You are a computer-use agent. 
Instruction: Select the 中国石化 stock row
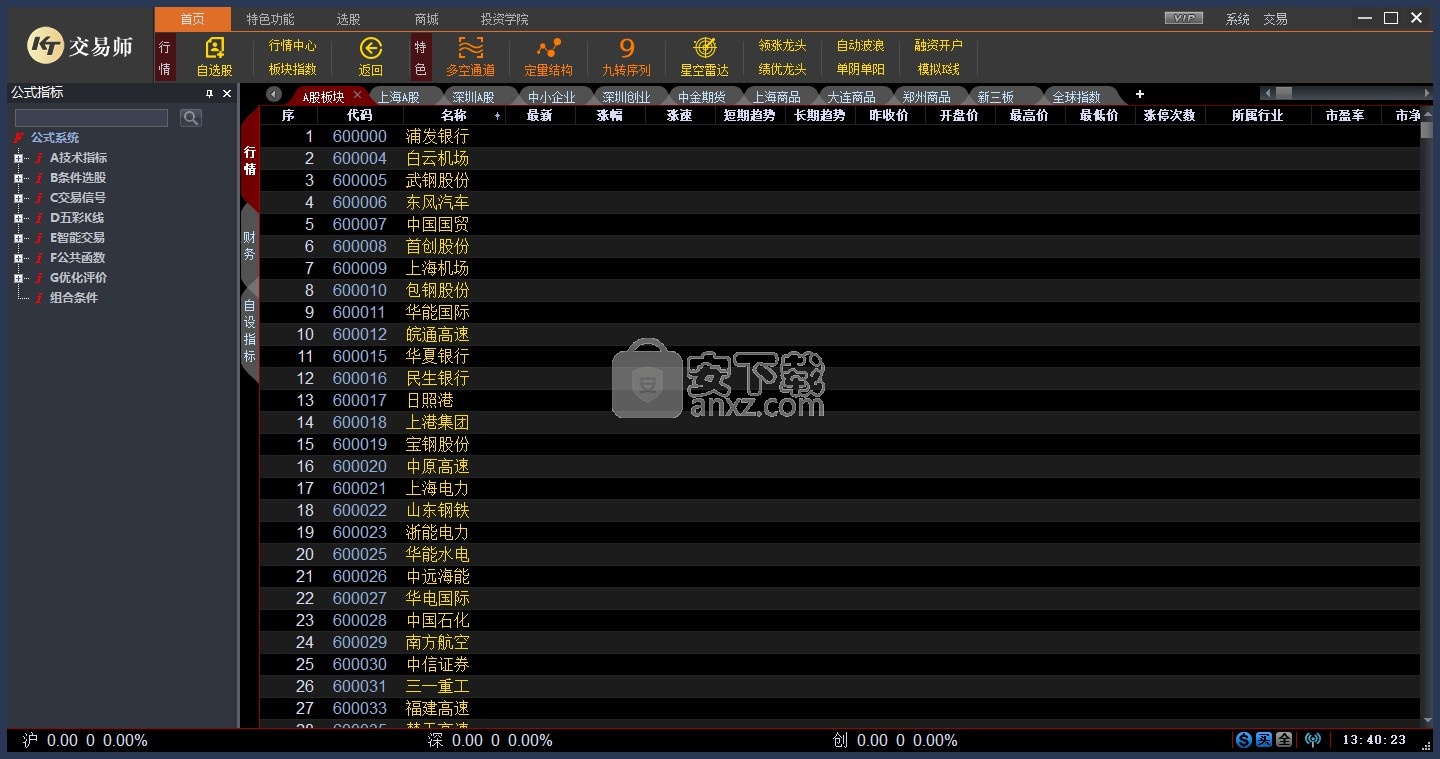pyautogui.click(x=840, y=621)
